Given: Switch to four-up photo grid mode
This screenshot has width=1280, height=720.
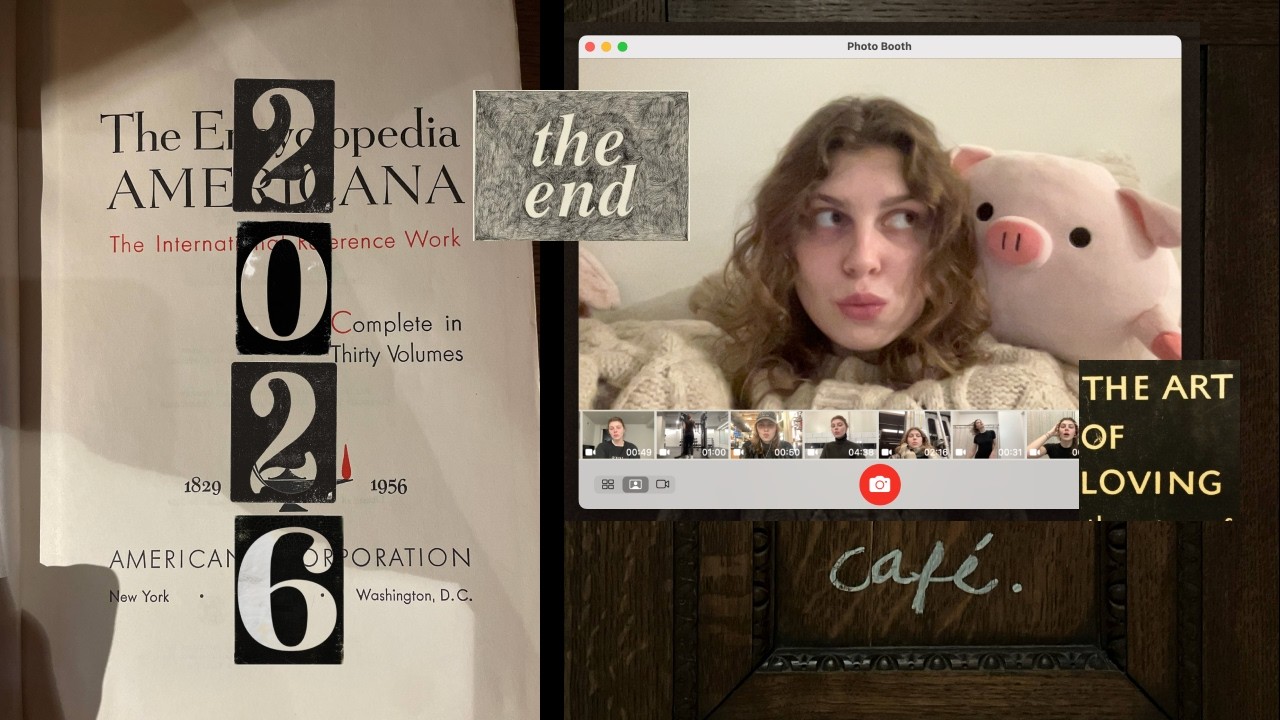Looking at the screenshot, I should pos(607,485).
